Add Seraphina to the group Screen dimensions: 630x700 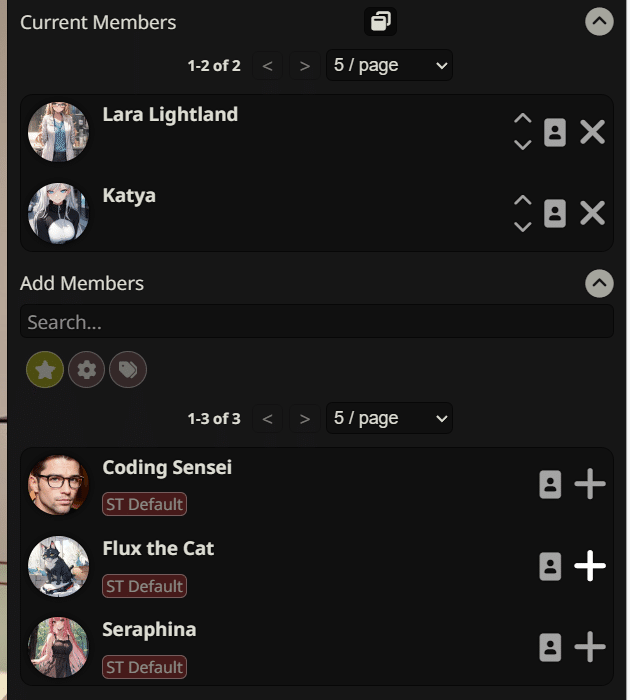pos(590,647)
